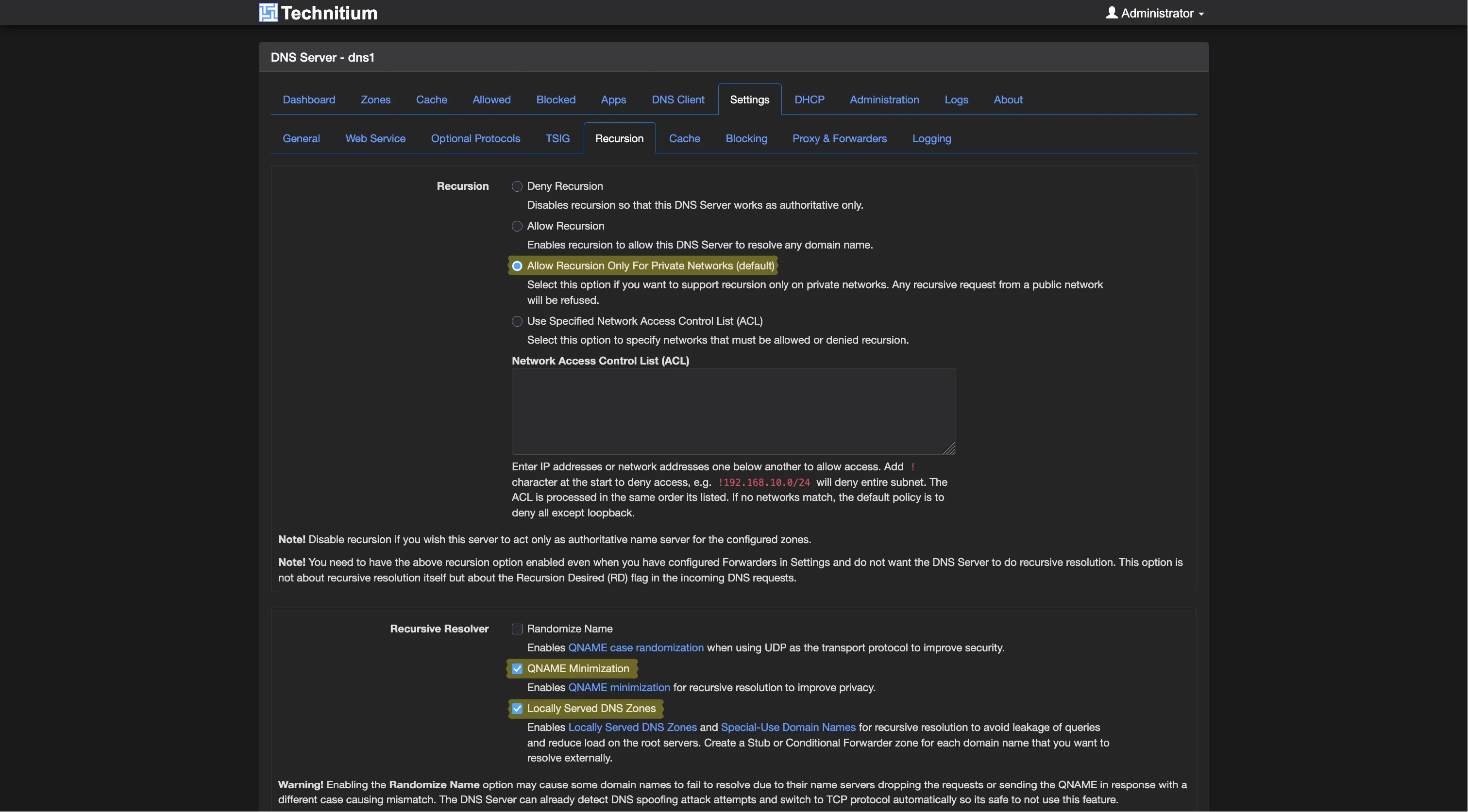Enable the Randomize Name checkbox
This screenshot has height=812, width=1468.
coord(517,629)
